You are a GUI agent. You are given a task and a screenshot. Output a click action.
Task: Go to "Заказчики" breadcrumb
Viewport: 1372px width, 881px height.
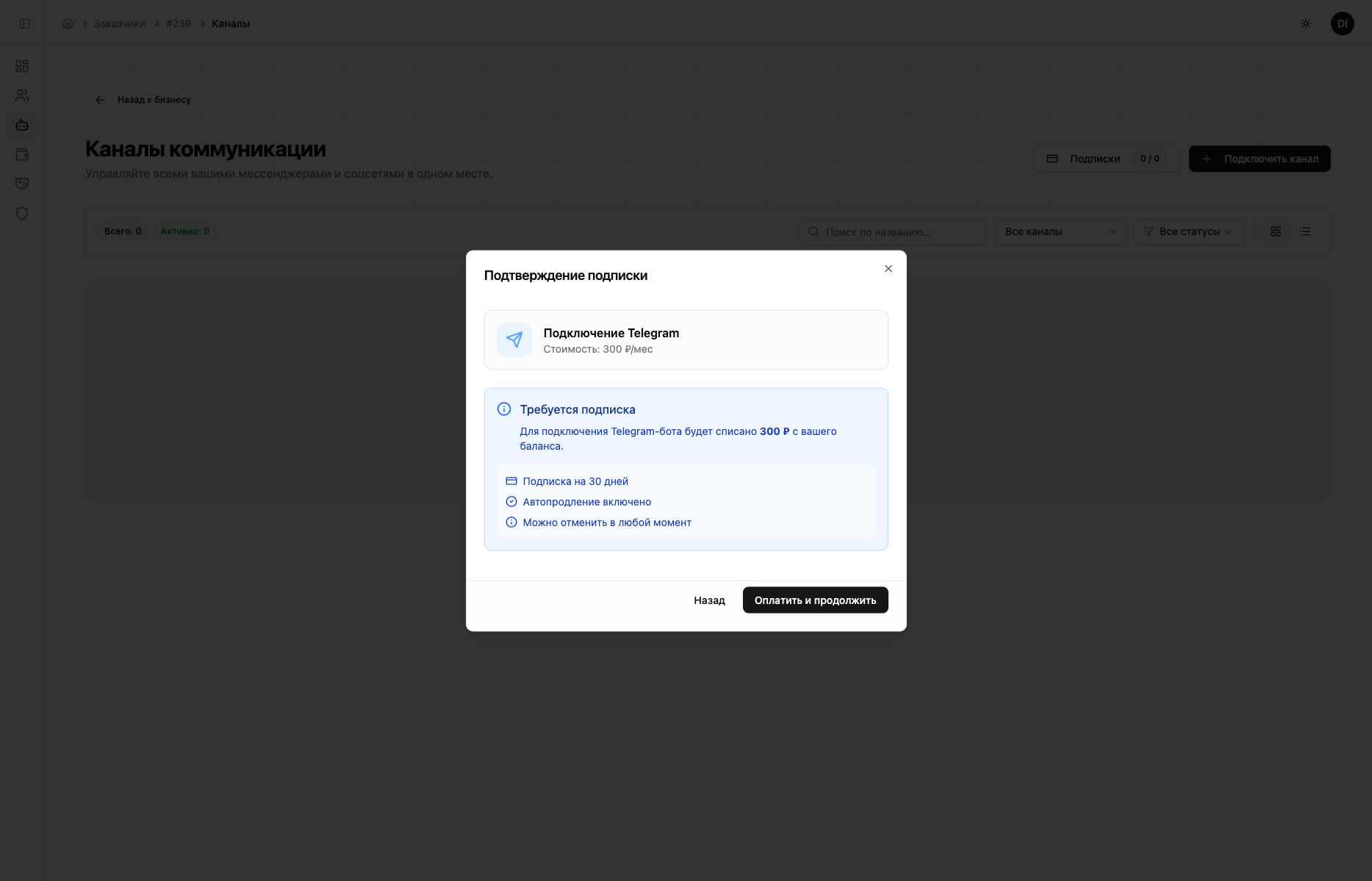coord(119,24)
